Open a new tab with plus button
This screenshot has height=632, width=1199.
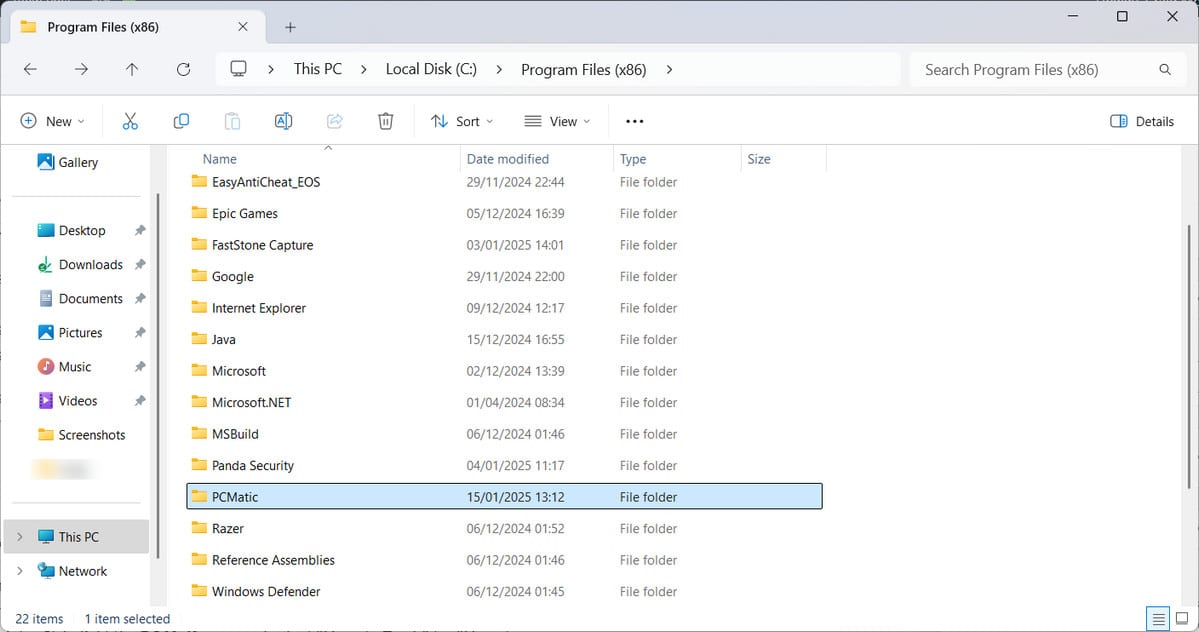point(290,28)
